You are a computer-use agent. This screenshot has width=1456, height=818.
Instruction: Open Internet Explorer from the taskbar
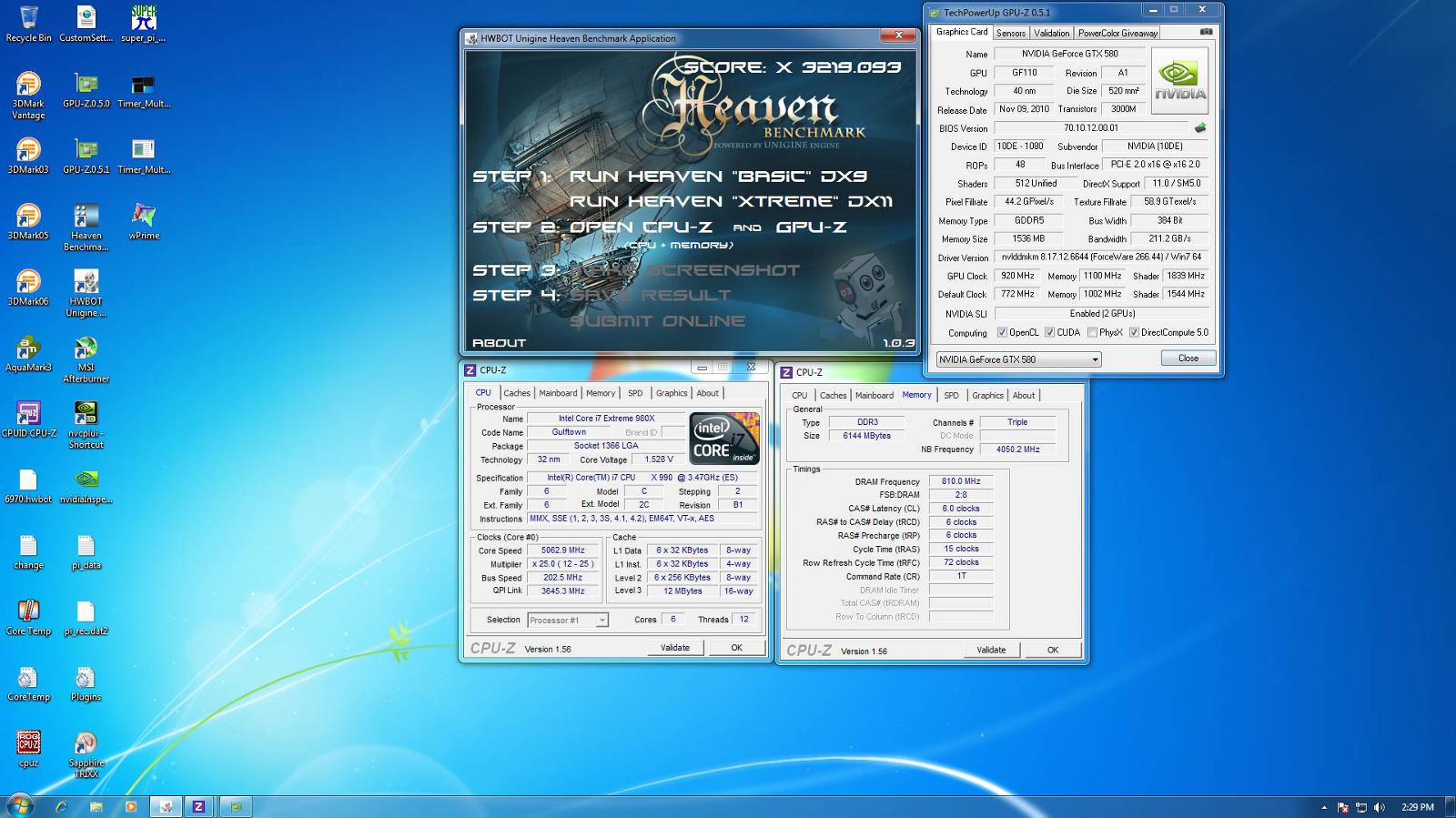coord(61,806)
